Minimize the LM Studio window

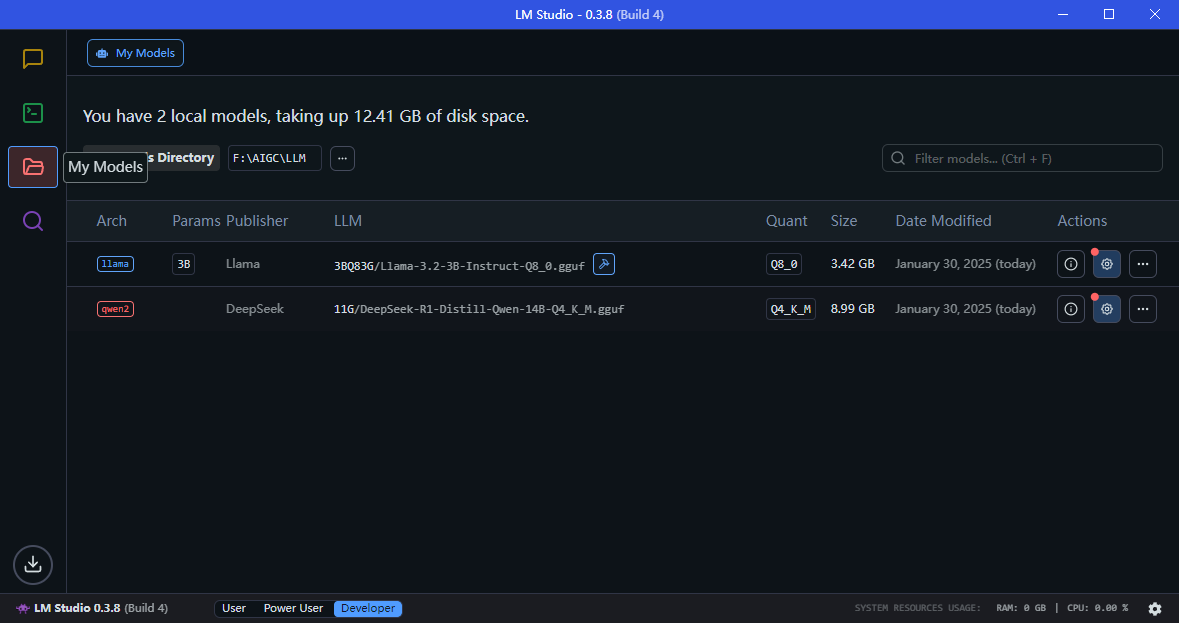[1062, 14]
